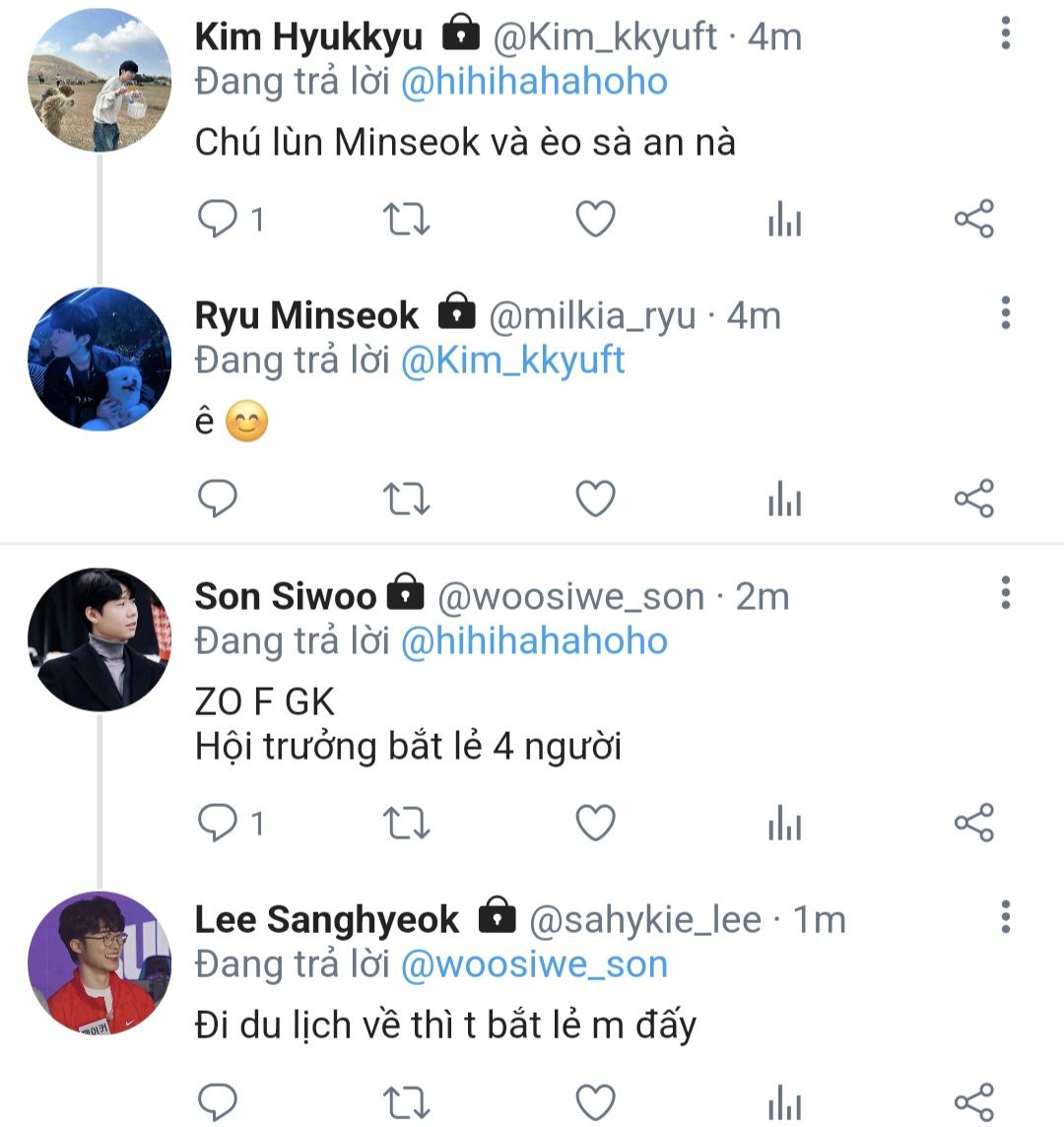Reply to Lee Sanghyeok's tweet
The width and height of the screenshot is (1064, 1127).
point(218,1101)
